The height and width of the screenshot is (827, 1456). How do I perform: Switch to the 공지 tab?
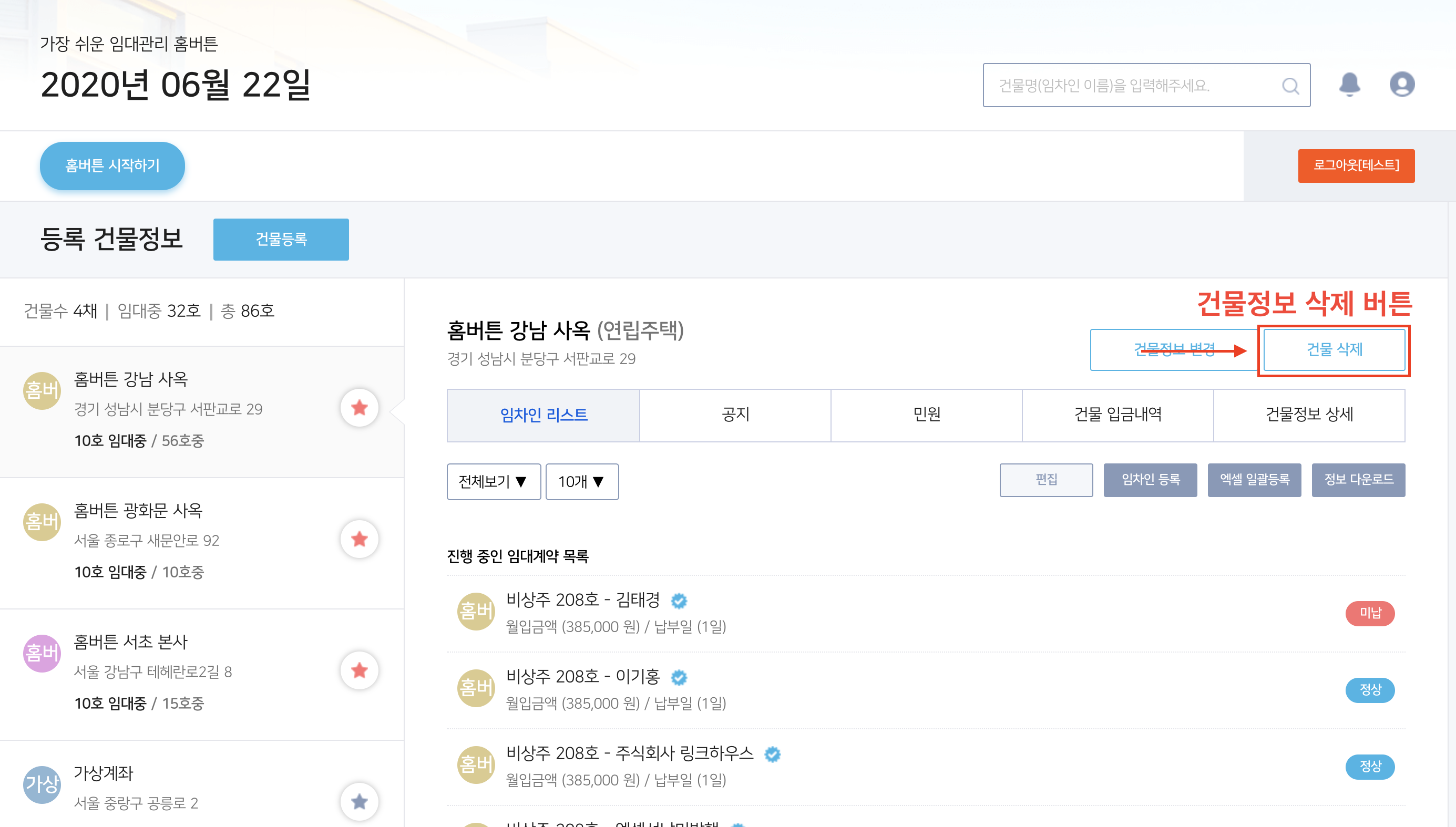[x=735, y=415]
